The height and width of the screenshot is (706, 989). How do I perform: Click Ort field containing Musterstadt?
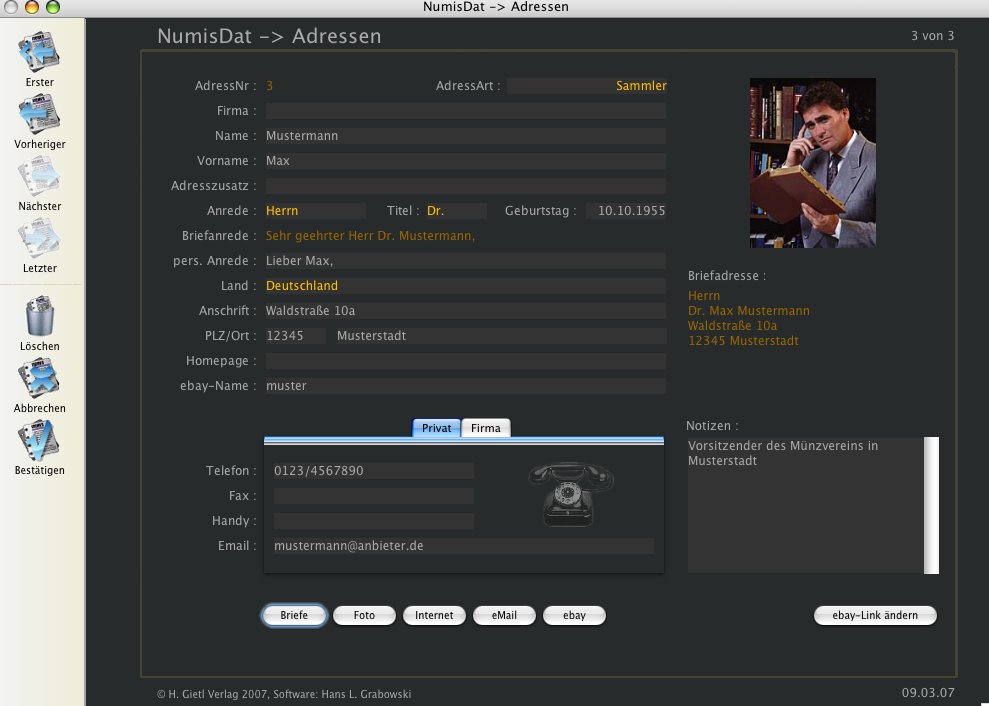tap(500, 336)
